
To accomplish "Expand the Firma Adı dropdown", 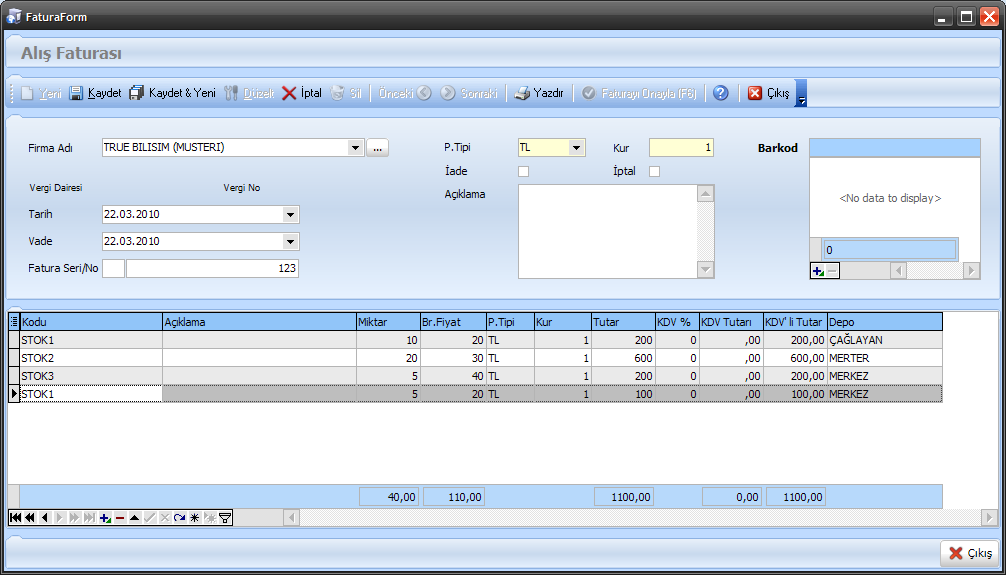I will [x=355, y=148].
